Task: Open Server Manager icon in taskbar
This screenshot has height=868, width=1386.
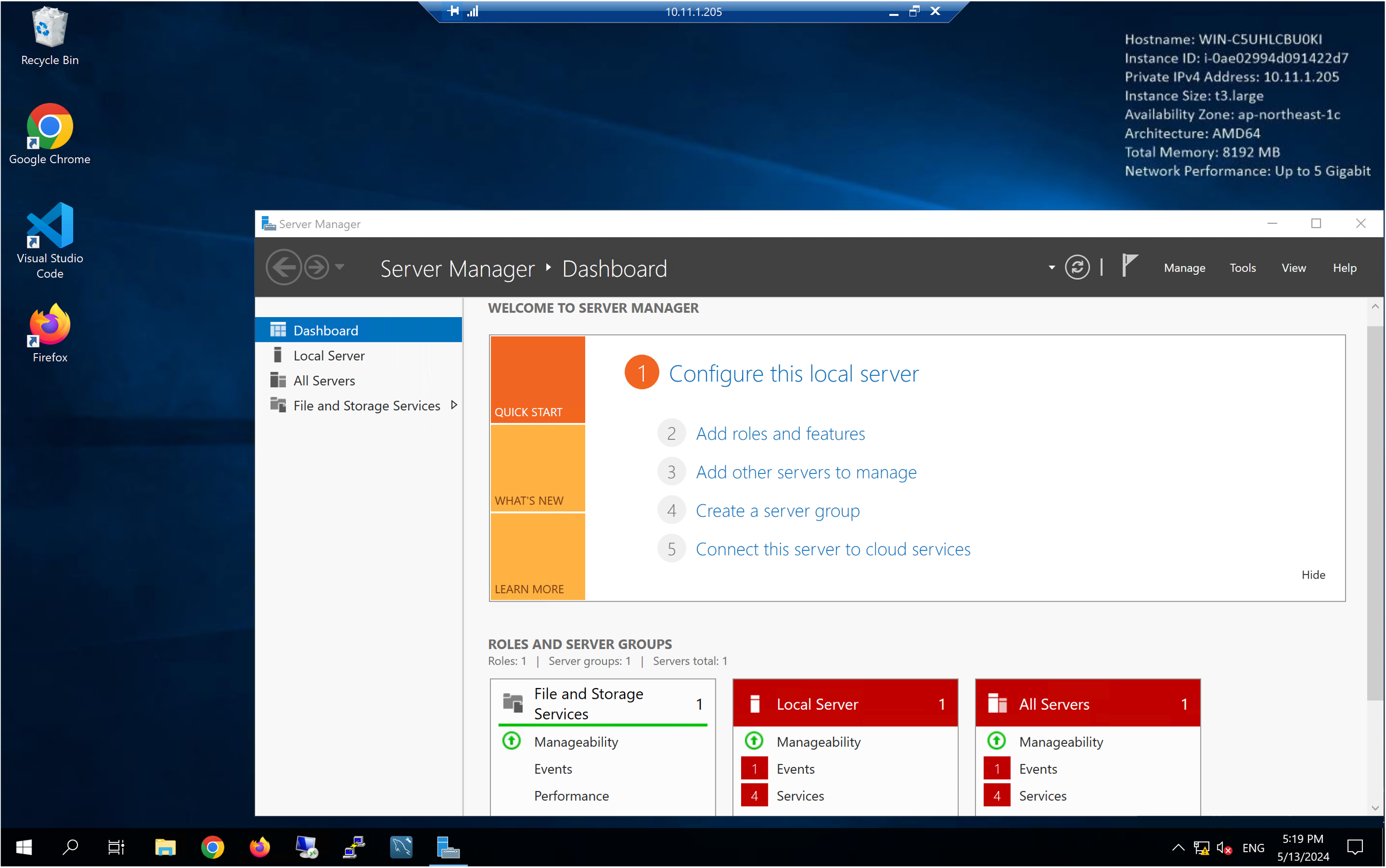Action: click(448, 847)
